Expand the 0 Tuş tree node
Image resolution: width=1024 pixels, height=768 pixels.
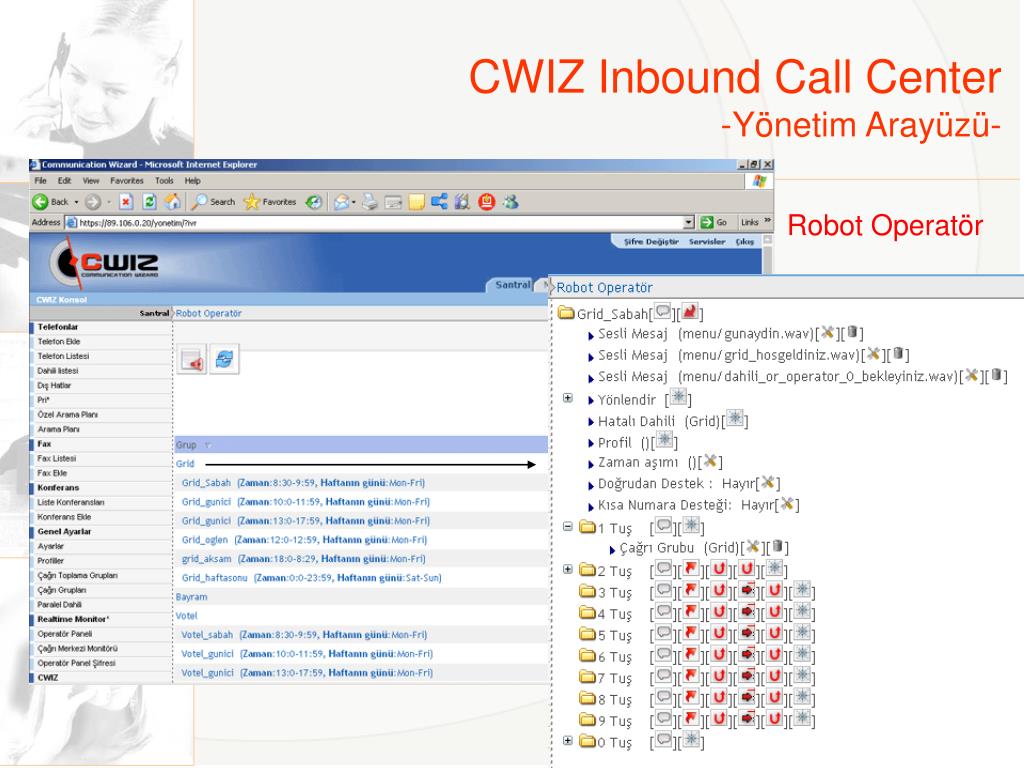[568, 741]
